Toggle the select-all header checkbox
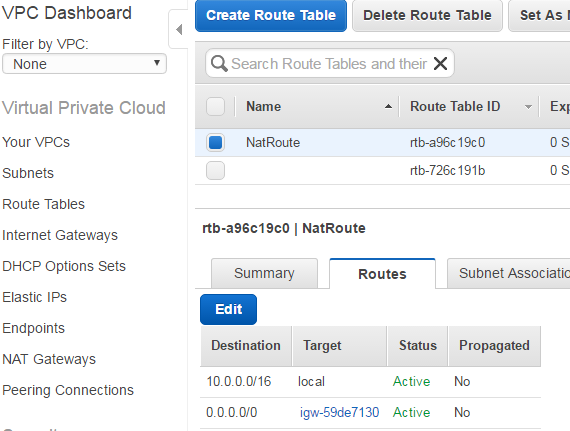570x431 pixels. (215, 106)
